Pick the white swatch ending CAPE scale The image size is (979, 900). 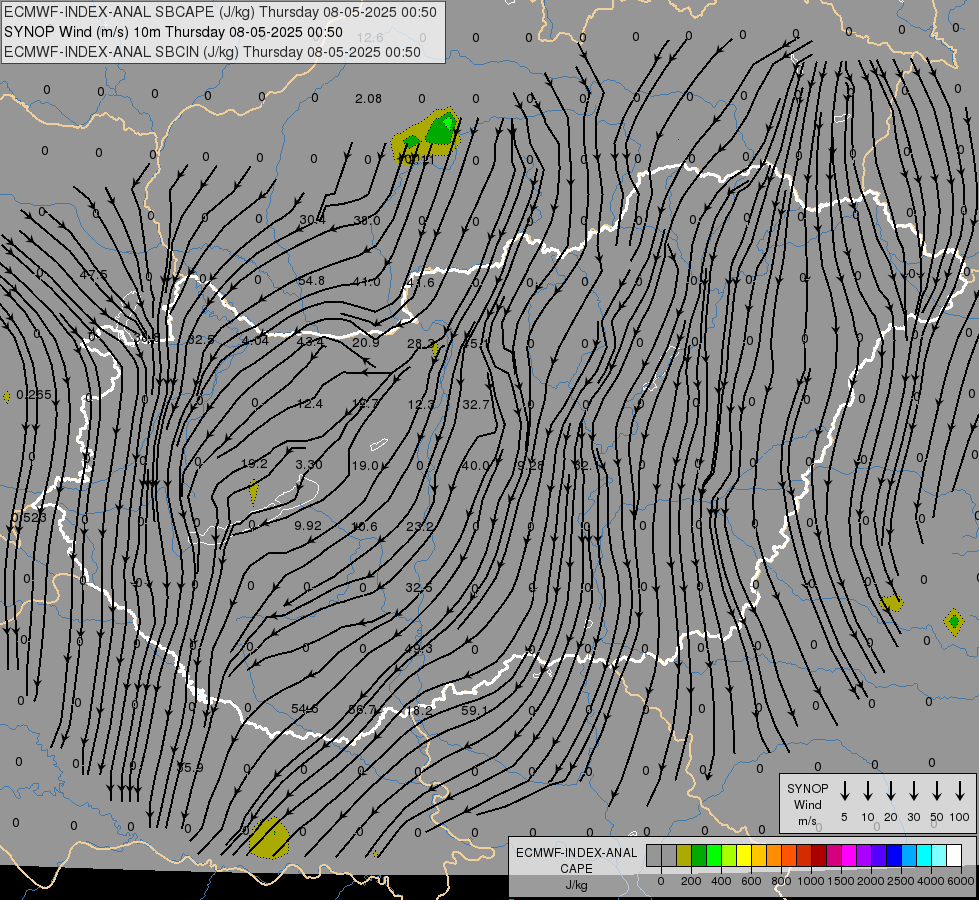(x=953, y=856)
